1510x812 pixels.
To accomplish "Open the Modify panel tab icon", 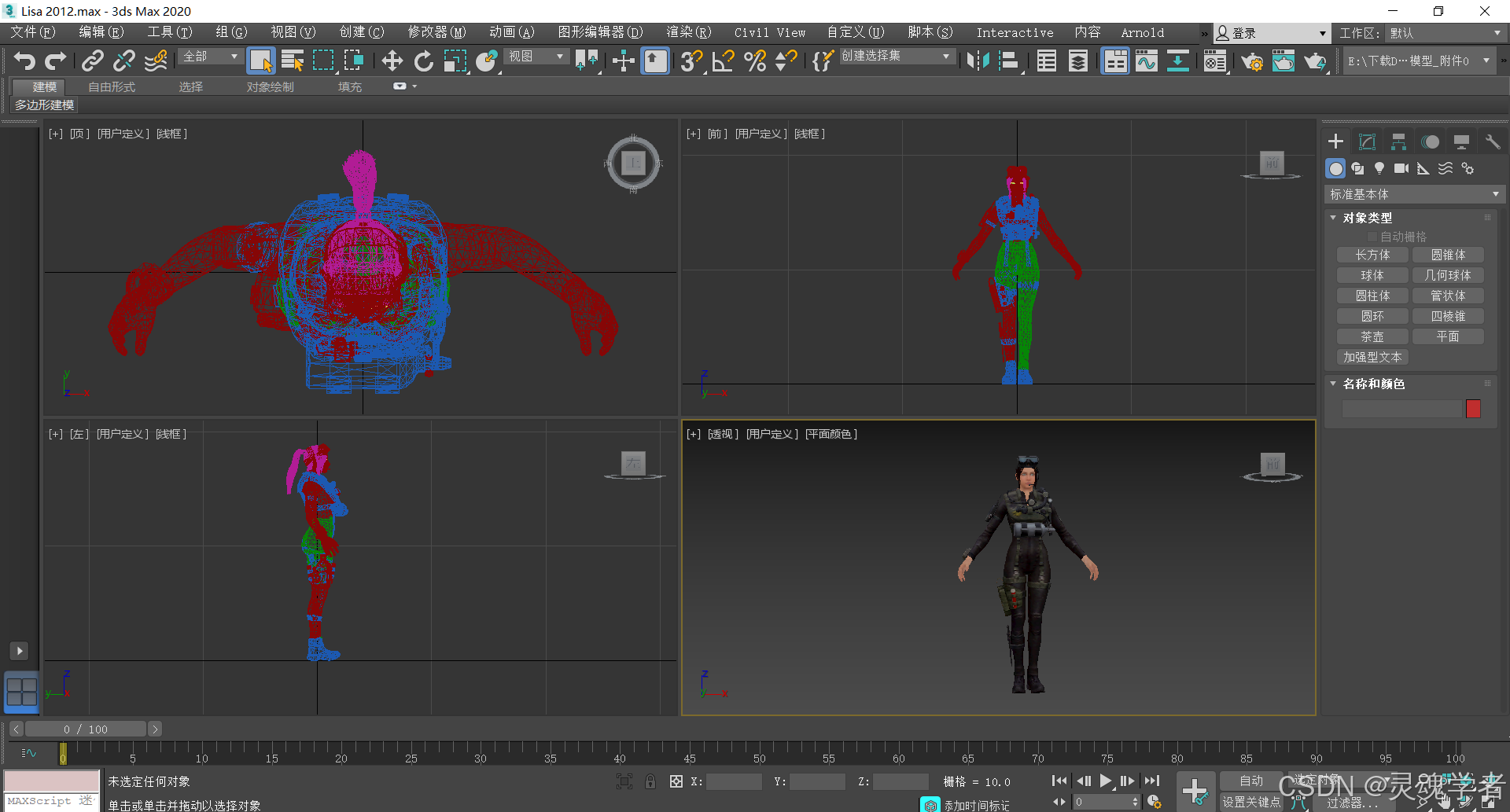I will point(1367,141).
